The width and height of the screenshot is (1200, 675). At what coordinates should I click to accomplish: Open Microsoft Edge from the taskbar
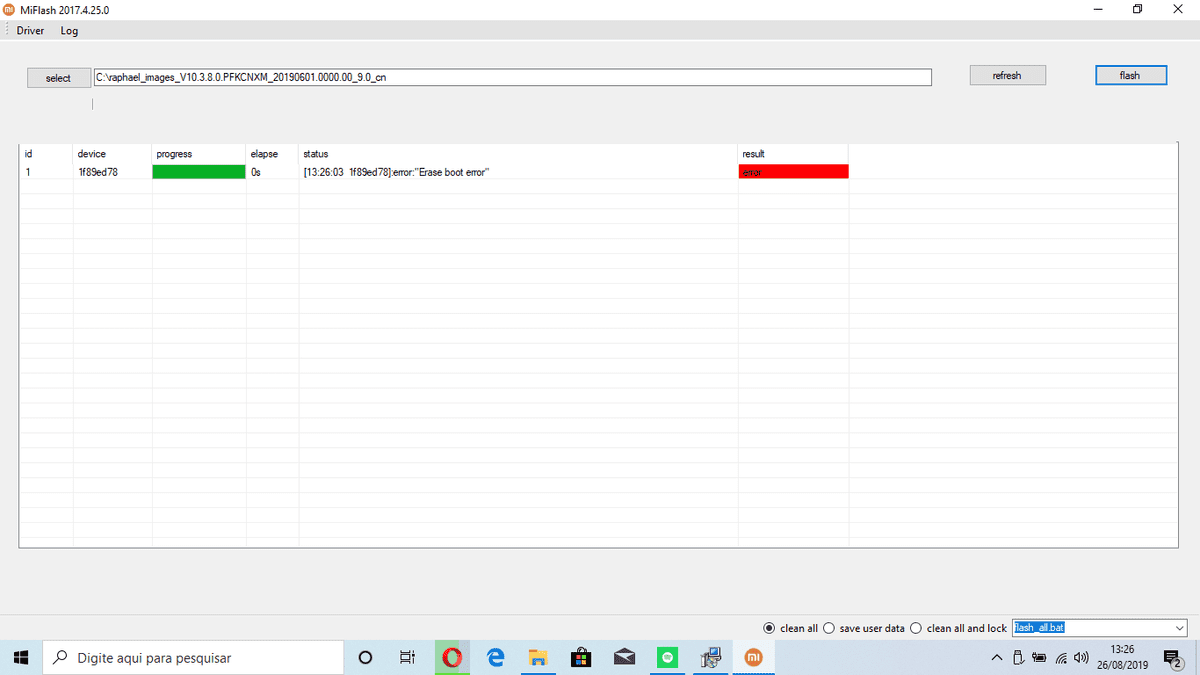point(495,657)
